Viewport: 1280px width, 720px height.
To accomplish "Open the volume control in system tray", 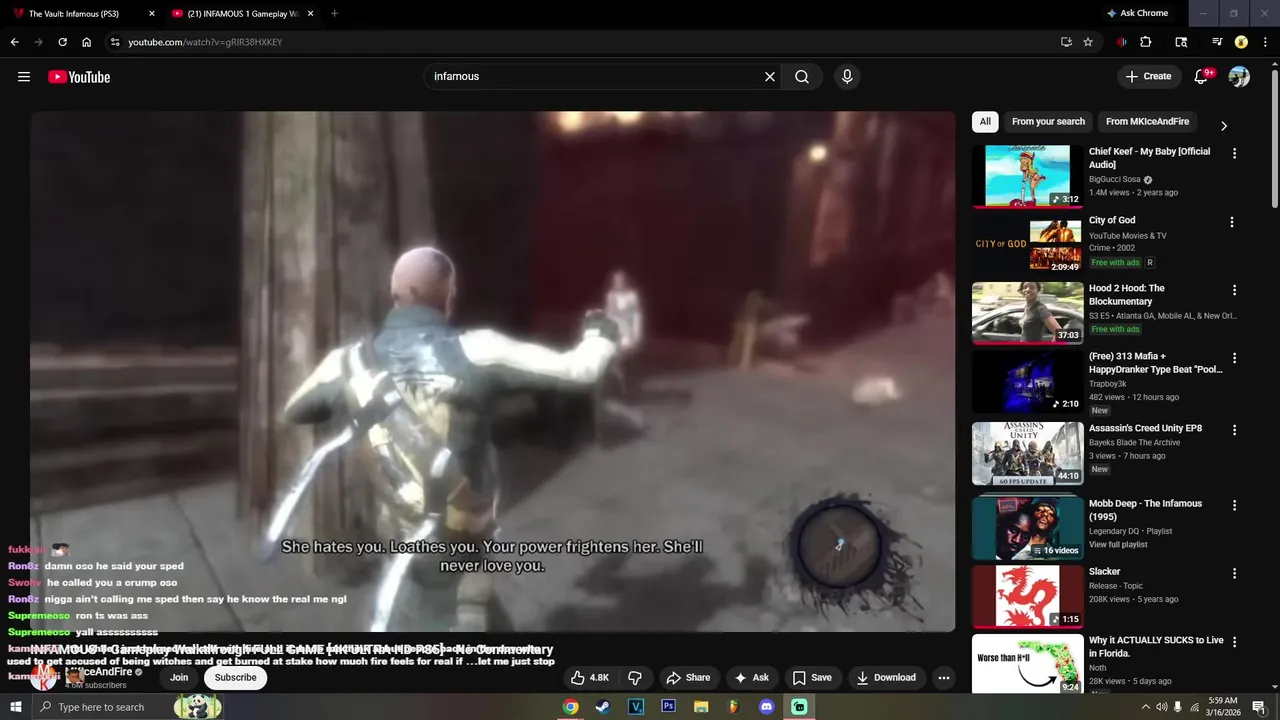I will (1162, 707).
